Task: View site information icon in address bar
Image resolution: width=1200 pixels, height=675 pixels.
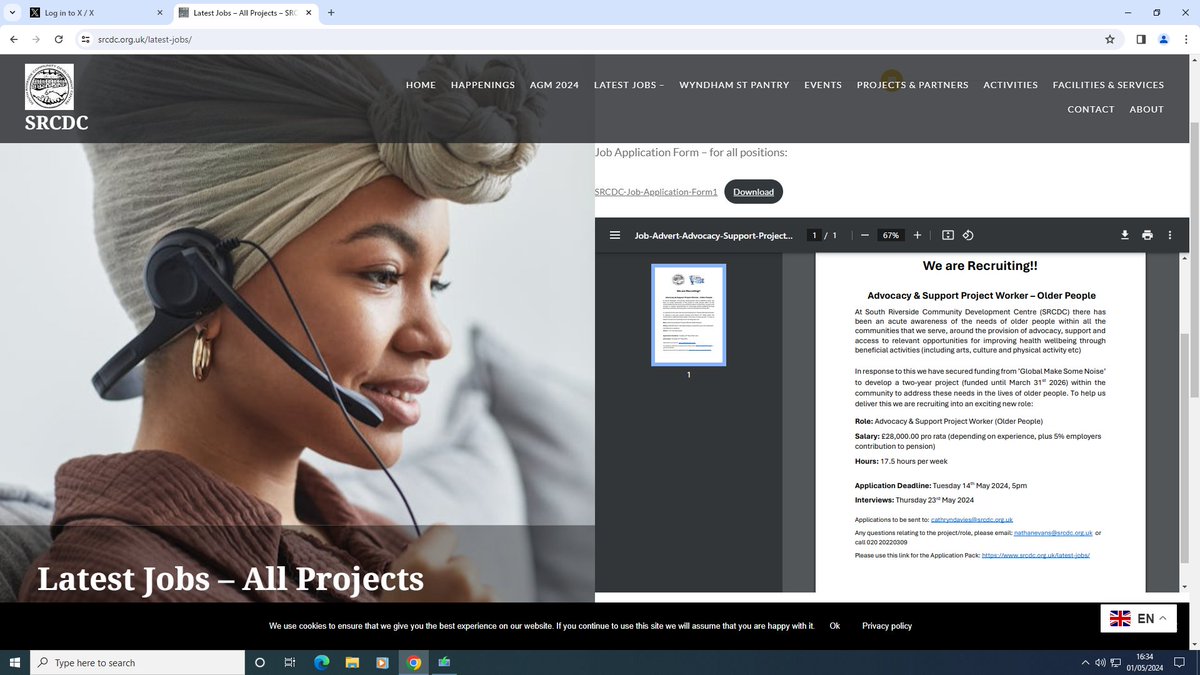Action: [86, 39]
